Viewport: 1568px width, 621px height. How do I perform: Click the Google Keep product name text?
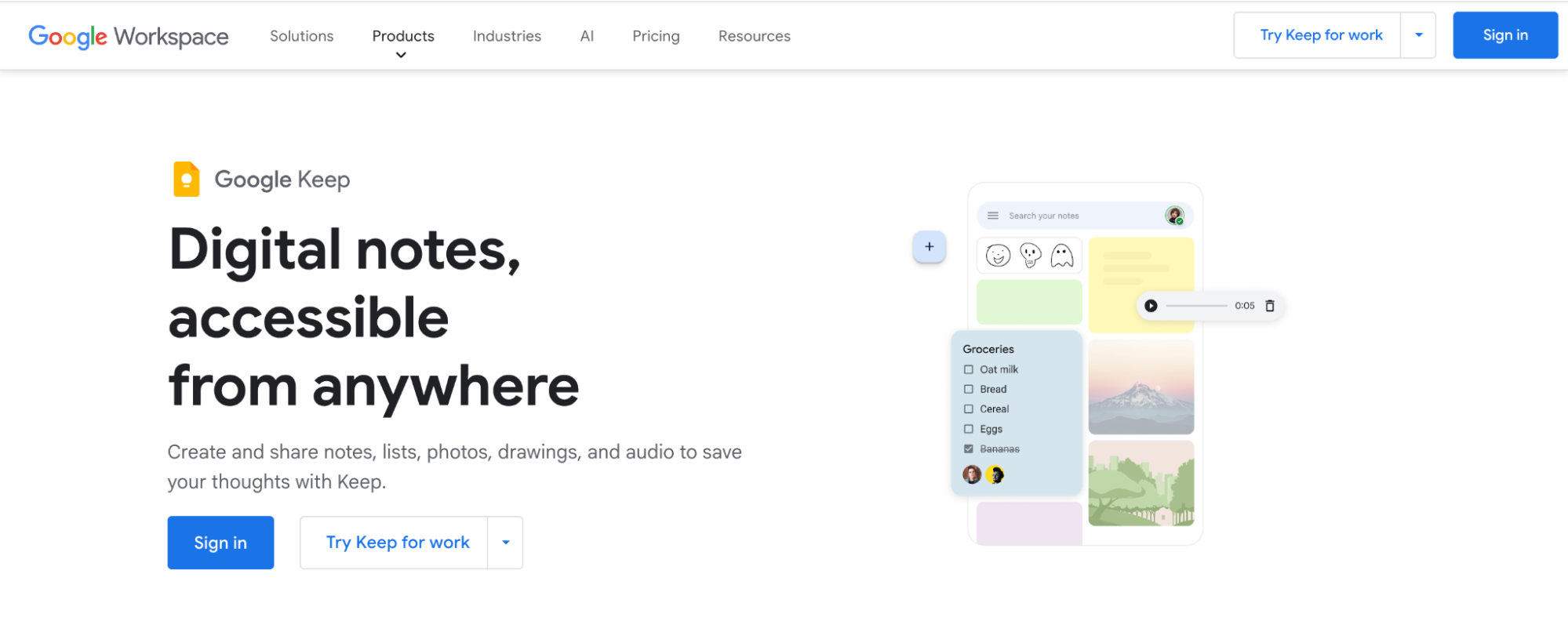(x=282, y=180)
